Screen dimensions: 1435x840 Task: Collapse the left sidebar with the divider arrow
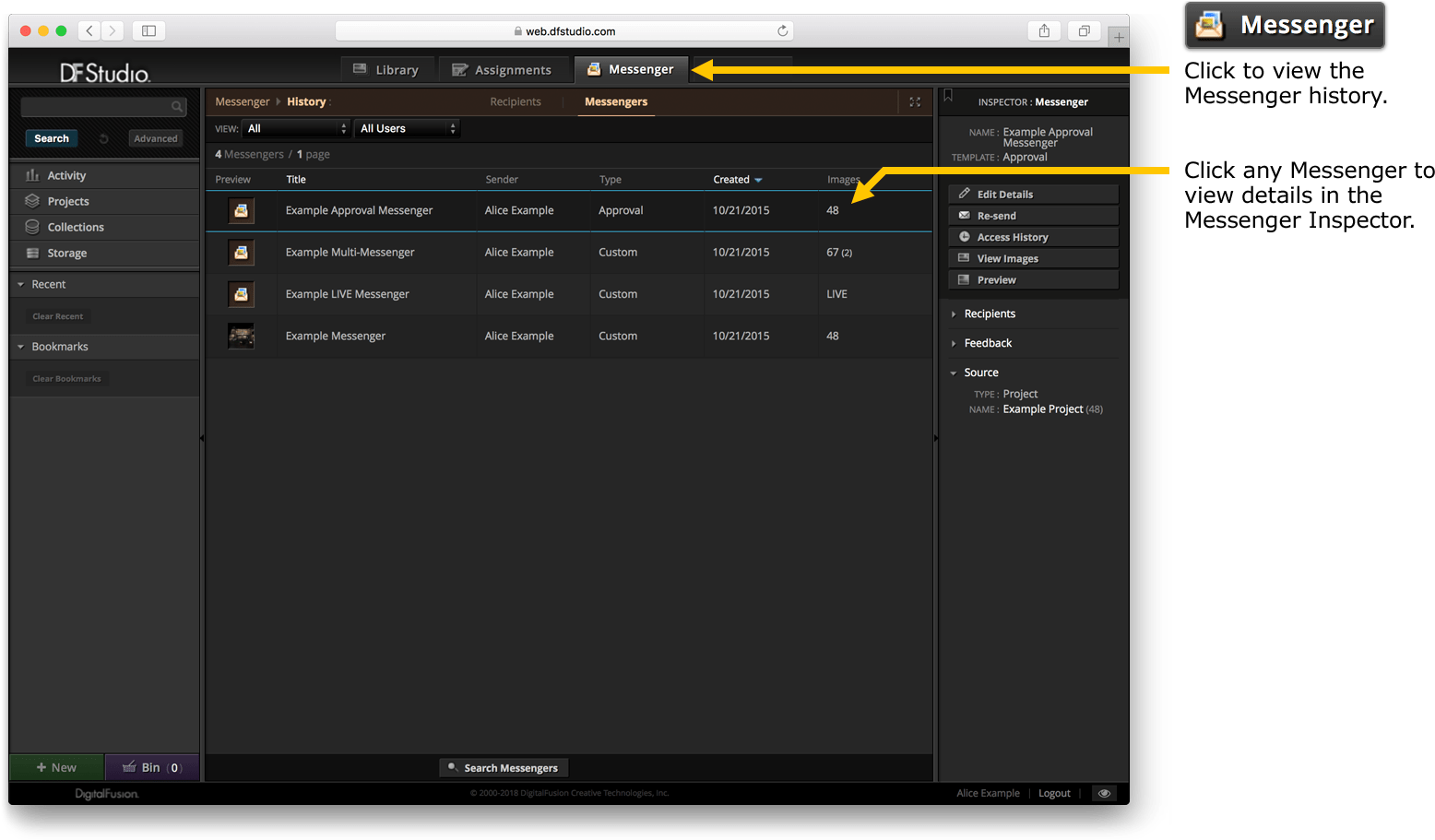[x=202, y=438]
